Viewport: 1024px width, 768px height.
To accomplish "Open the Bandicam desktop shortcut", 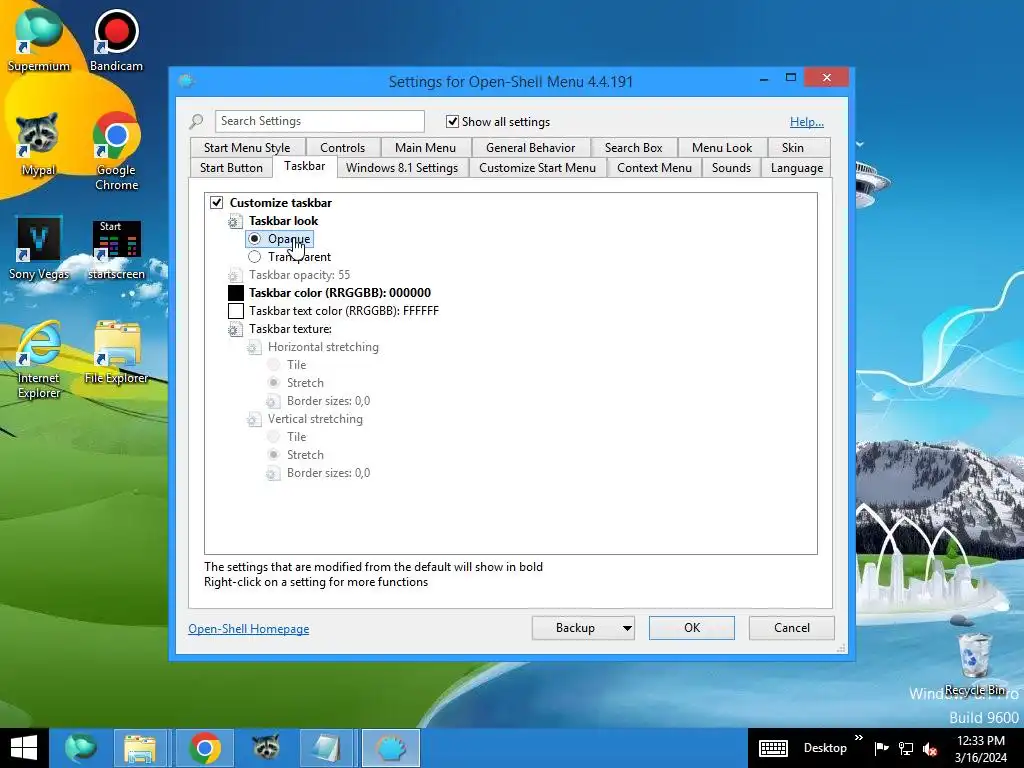I will pos(116,39).
